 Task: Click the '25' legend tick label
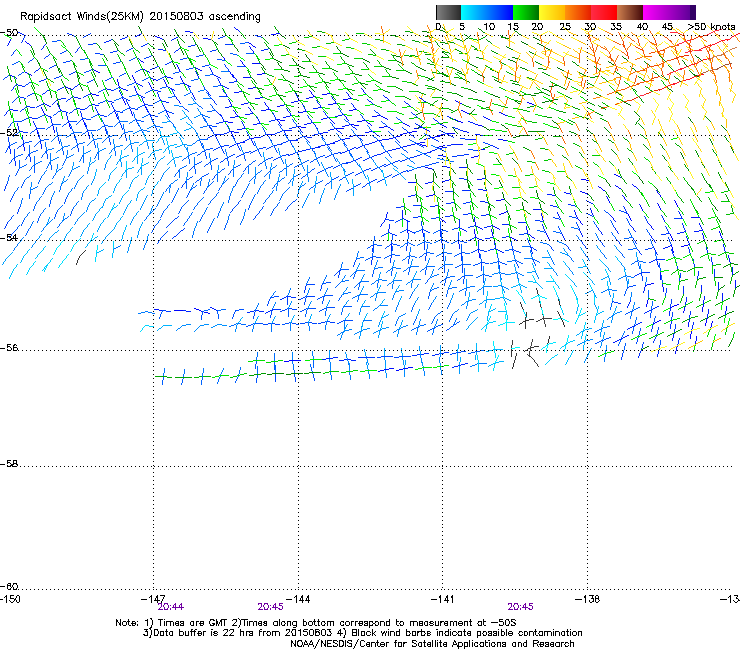565,27
